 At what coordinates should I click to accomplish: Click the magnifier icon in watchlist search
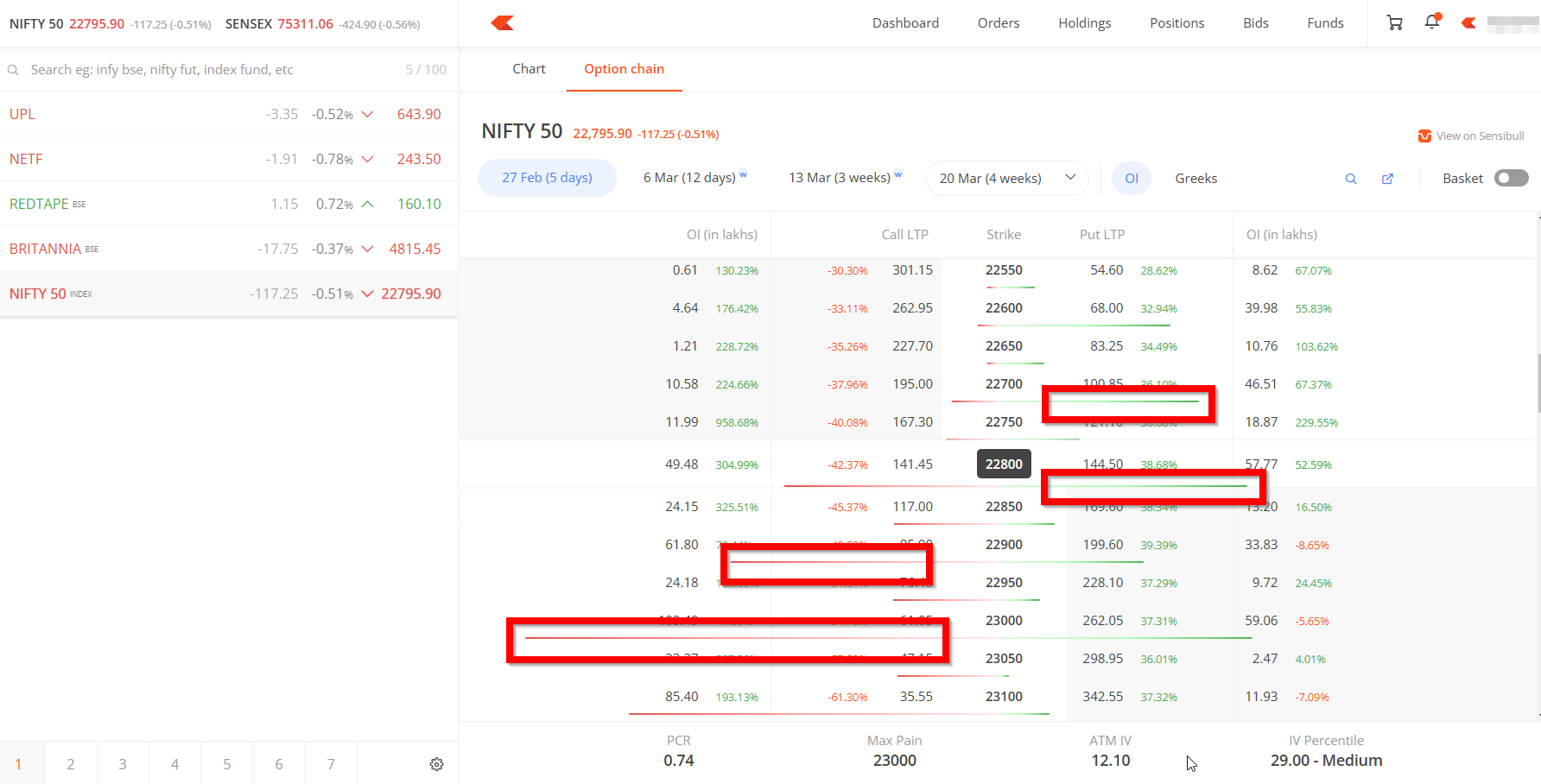click(13, 70)
